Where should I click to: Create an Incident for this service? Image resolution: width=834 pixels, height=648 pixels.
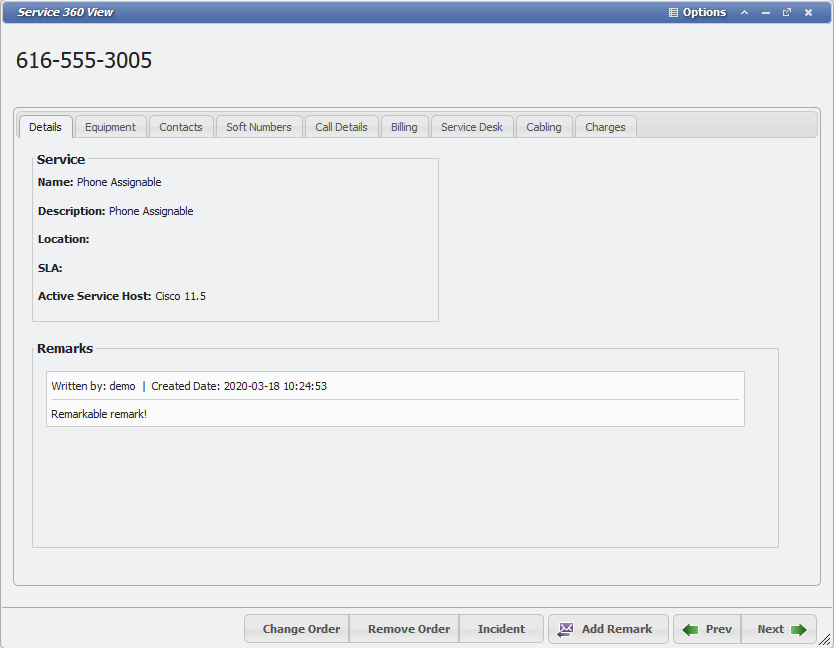coord(501,629)
